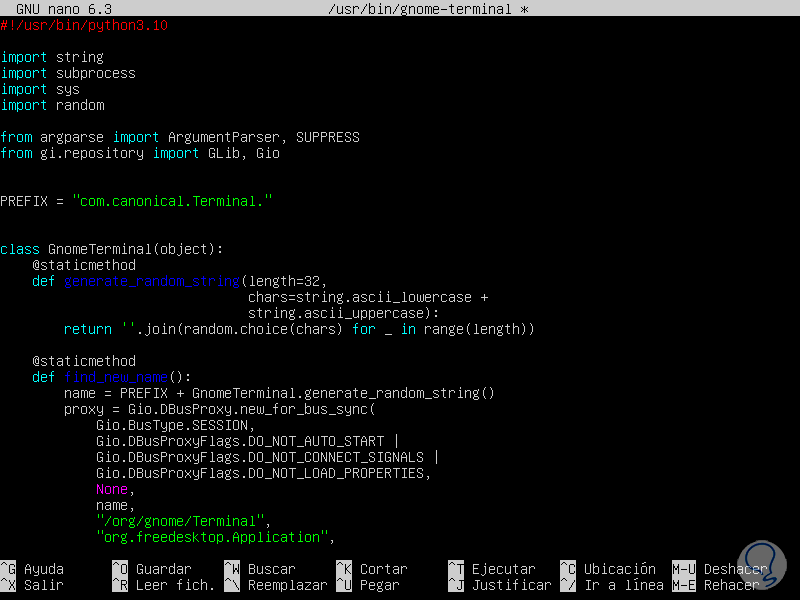Click the ^T Ejecutar shortcut
The width and height of the screenshot is (800, 600).
[492, 569]
